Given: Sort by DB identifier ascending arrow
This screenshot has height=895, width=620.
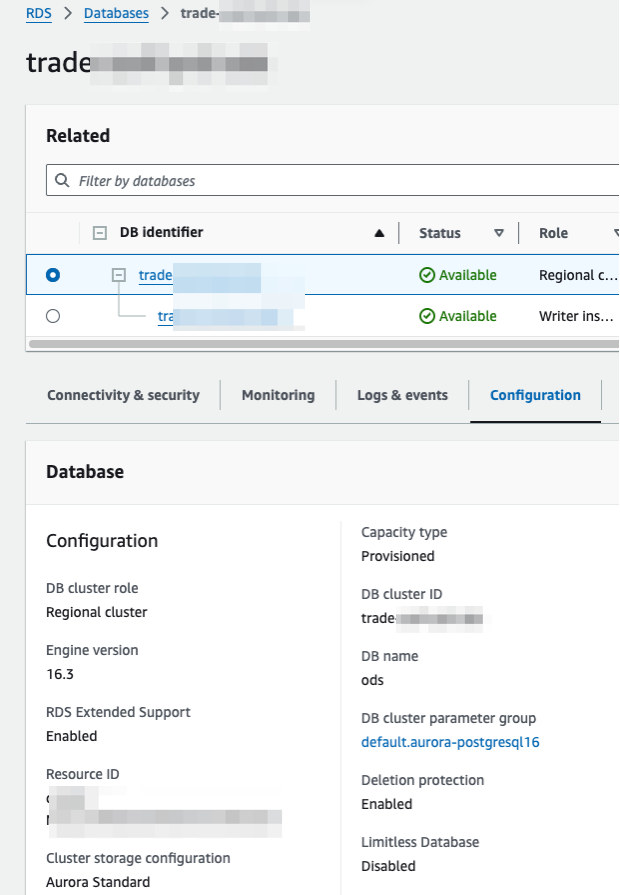Looking at the screenshot, I should [379, 233].
